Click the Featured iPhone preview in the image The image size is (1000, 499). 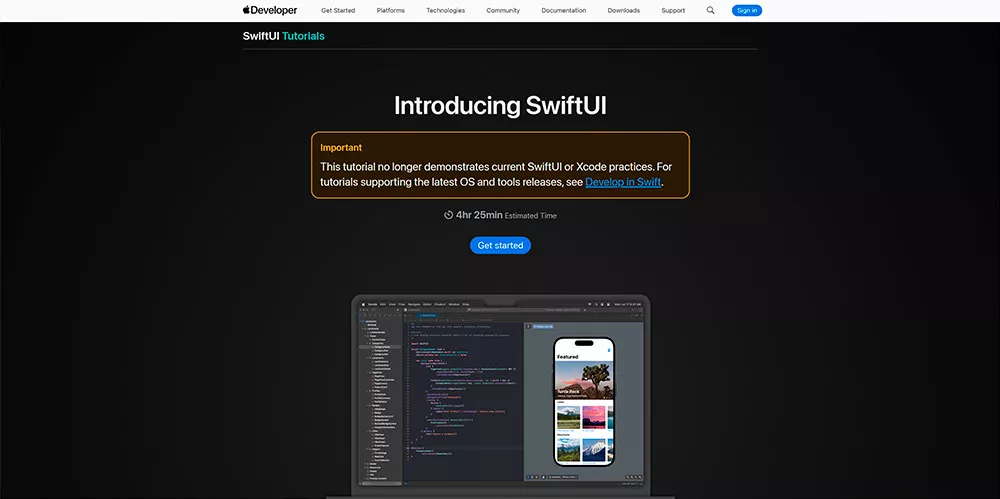pos(584,401)
